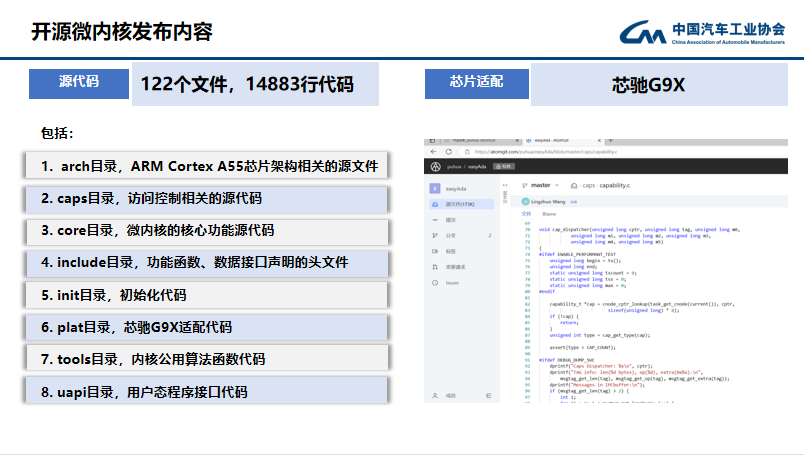The height and width of the screenshot is (455, 804).
Task: Click the puhua breadcrumb in header
Action: [x=454, y=167]
